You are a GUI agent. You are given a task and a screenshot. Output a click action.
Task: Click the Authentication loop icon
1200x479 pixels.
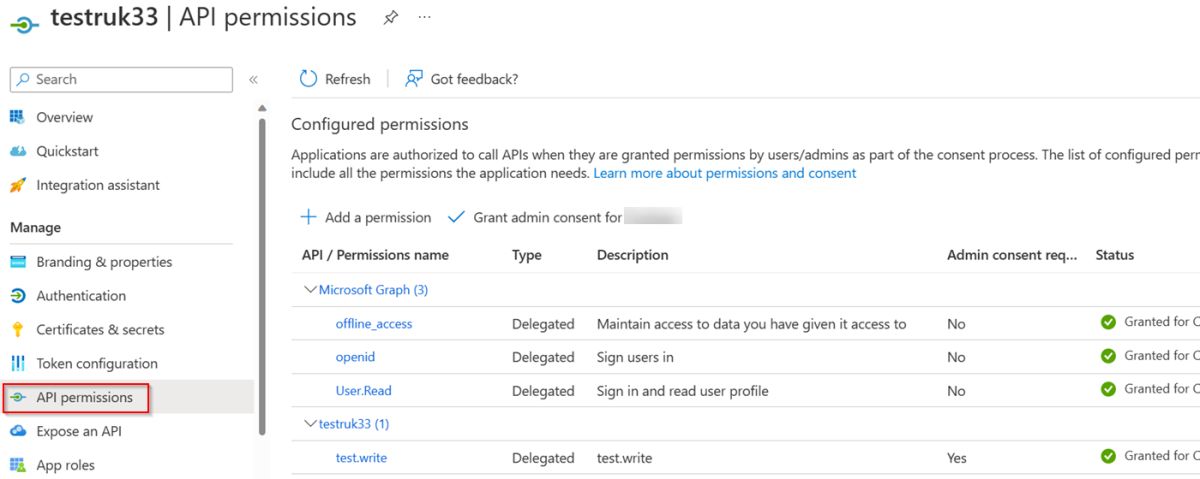point(17,296)
